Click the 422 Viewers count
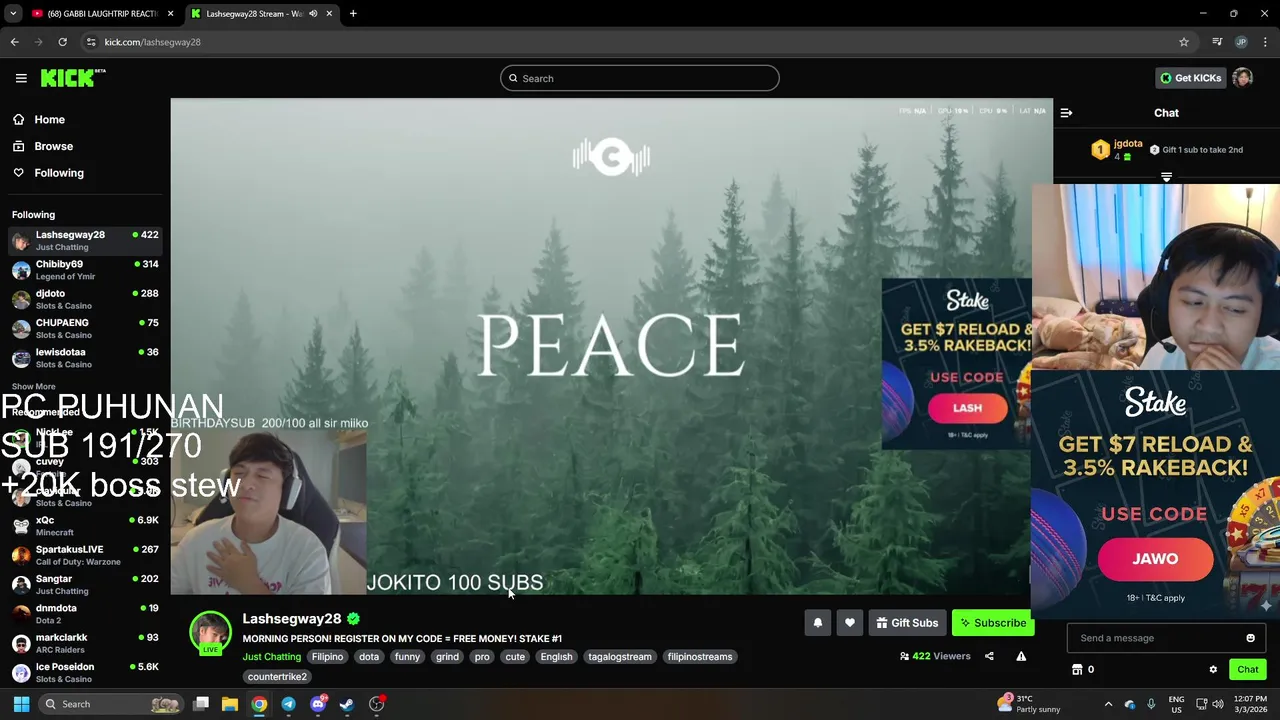This screenshot has height=720, width=1280. pyautogui.click(x=935, y=656)
